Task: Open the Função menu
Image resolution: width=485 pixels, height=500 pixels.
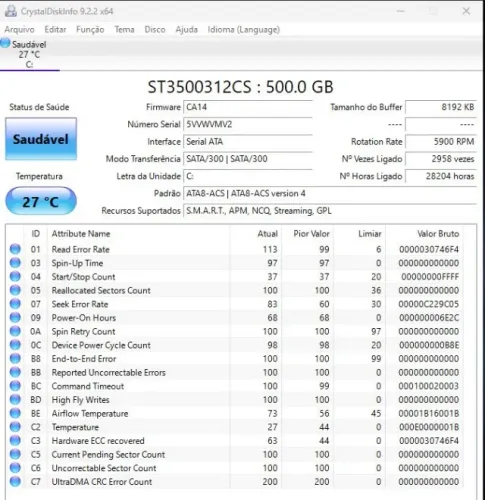Action: [90, 30]
